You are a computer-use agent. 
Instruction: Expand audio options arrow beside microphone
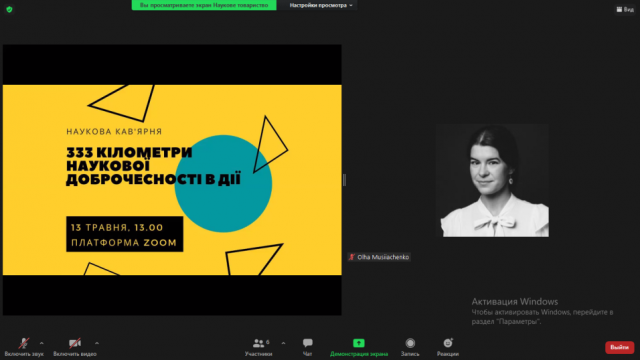41,343
